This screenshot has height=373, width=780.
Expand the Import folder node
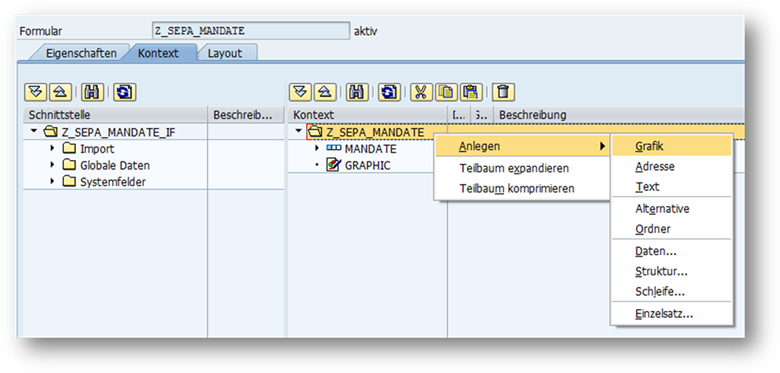click(x=53, y=148)
